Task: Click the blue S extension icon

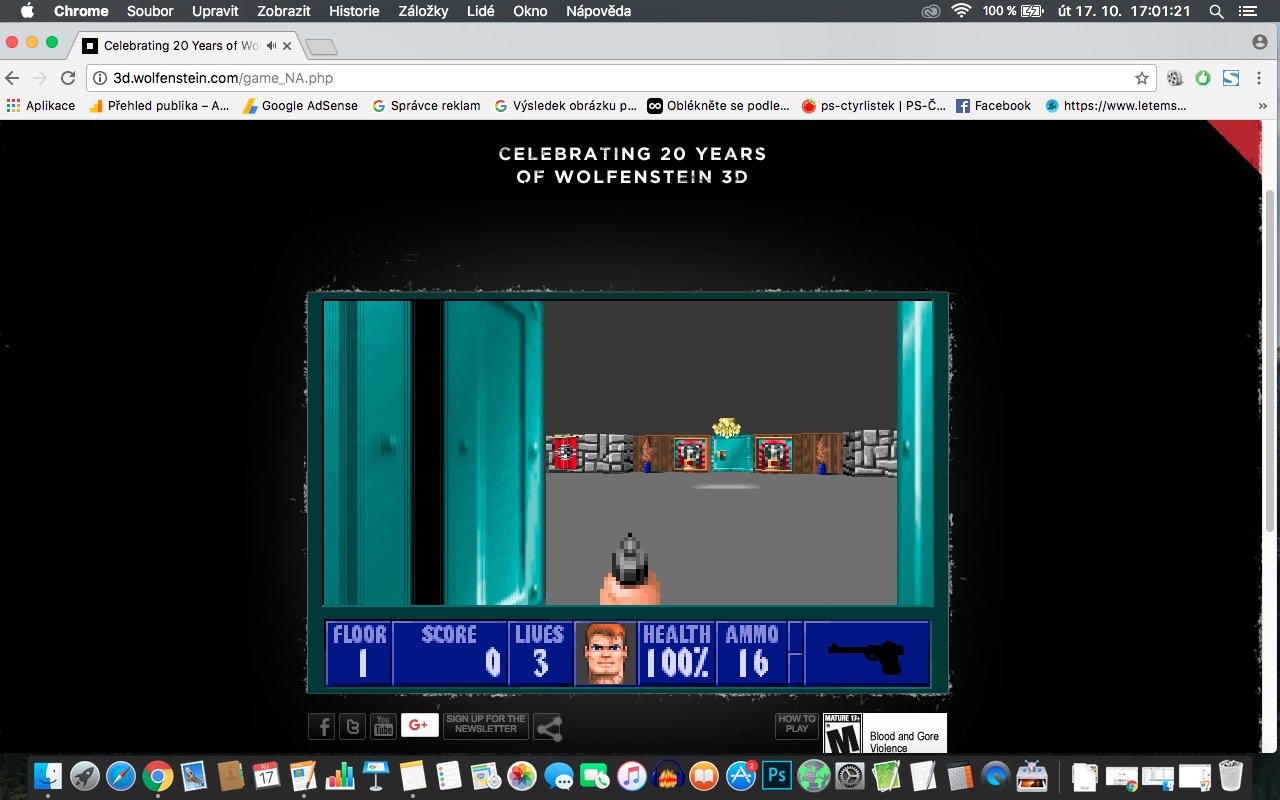Action: point(1231,78)
